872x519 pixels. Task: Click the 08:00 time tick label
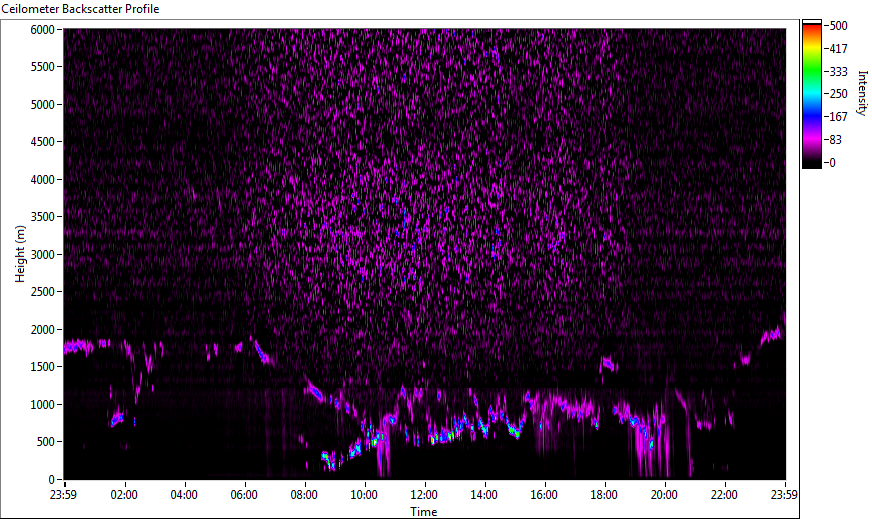(304, 495)
